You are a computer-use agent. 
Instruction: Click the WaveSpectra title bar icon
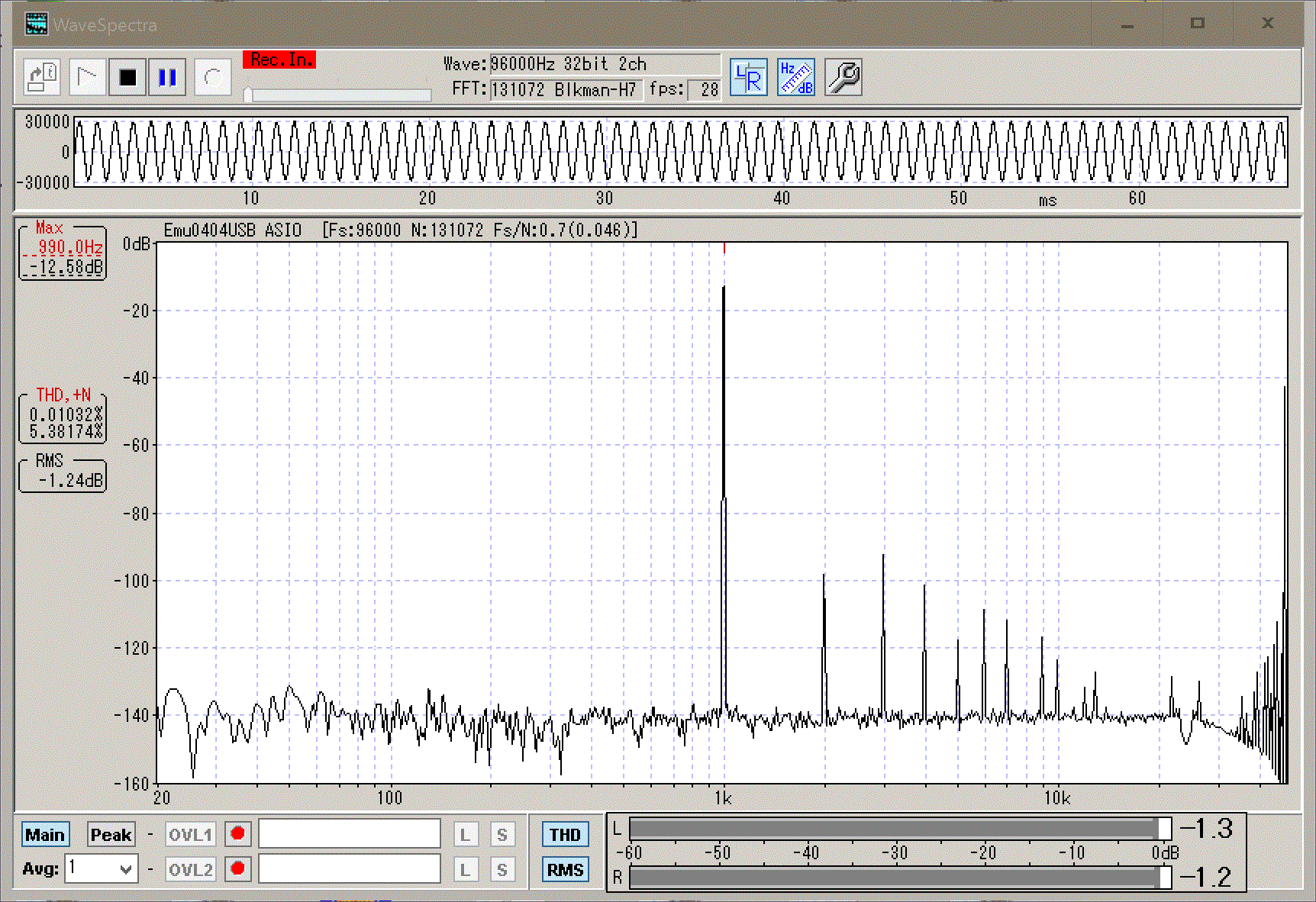click(x=36, y=24)
